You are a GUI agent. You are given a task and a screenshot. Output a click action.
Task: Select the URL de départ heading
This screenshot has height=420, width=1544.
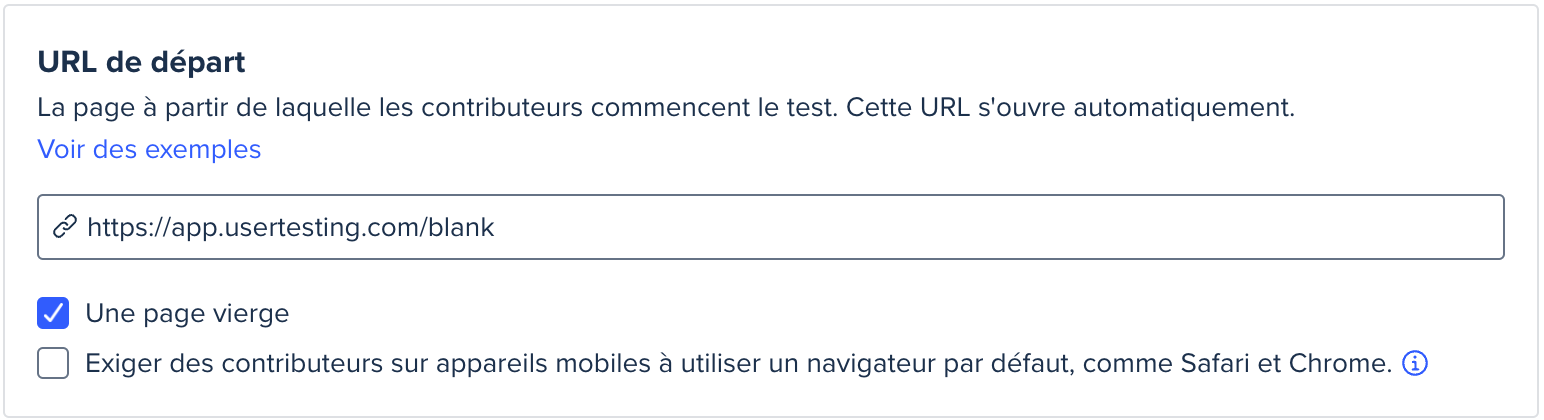141,62
